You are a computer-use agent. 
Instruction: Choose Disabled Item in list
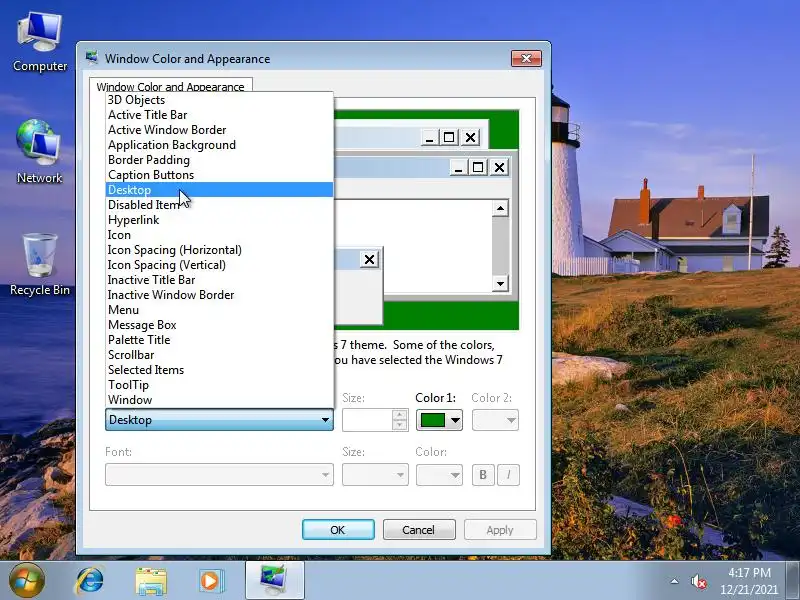(x=219, y=205)
